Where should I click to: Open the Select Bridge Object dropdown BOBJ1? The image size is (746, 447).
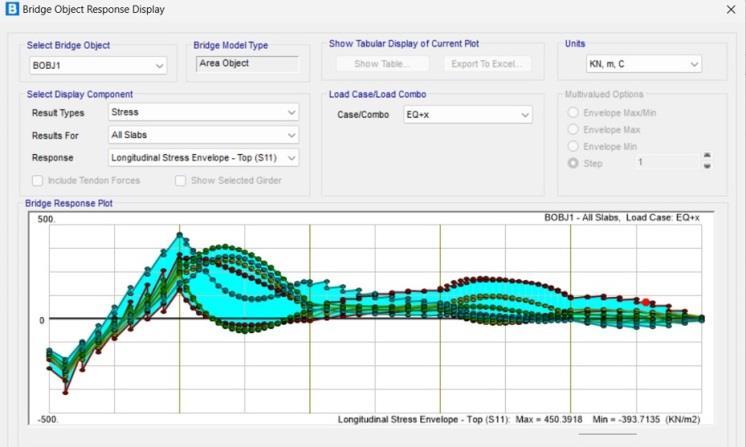click(x=98, y=66)
